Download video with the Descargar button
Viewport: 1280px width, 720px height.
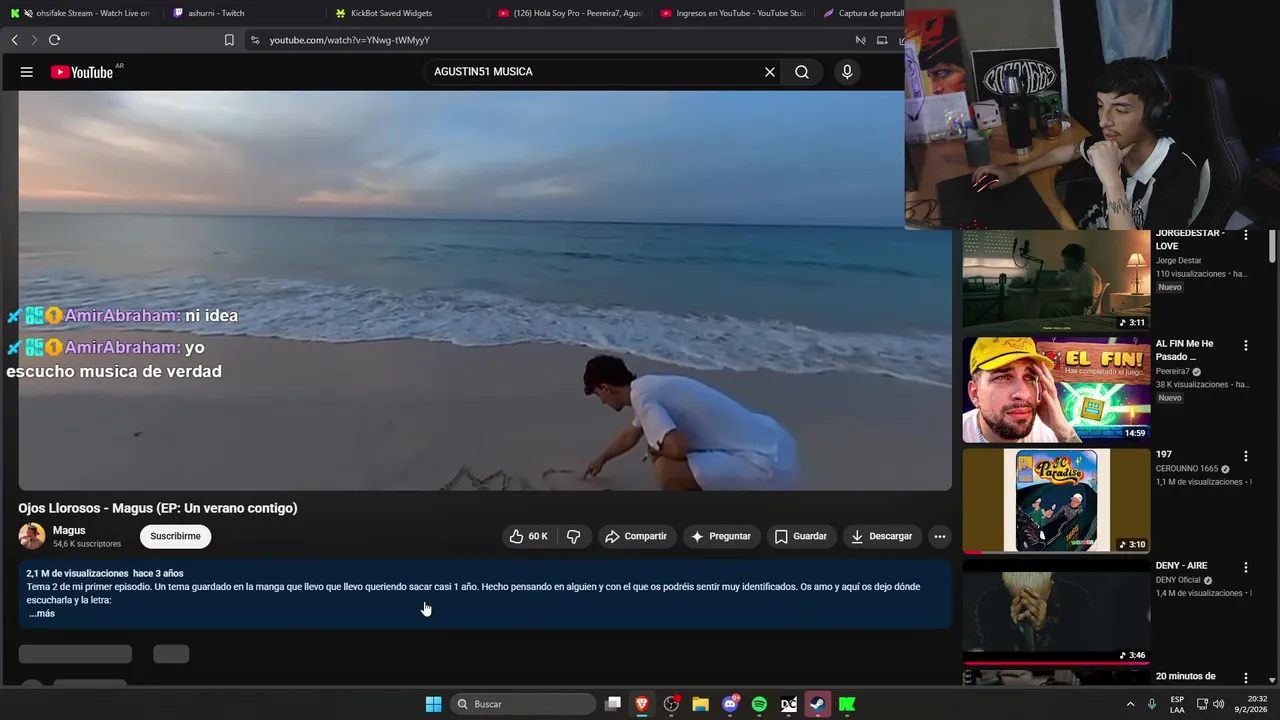pyautogui.click(x=881, y=537)
